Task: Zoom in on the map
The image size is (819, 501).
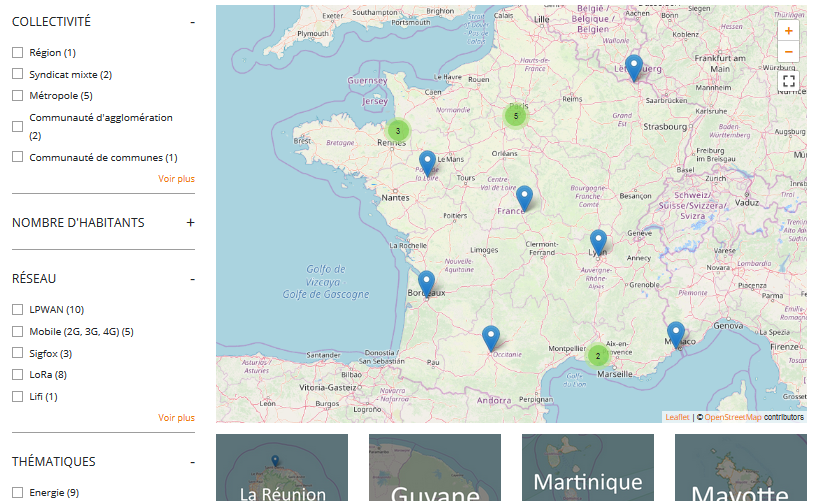Action: [788, 32]
